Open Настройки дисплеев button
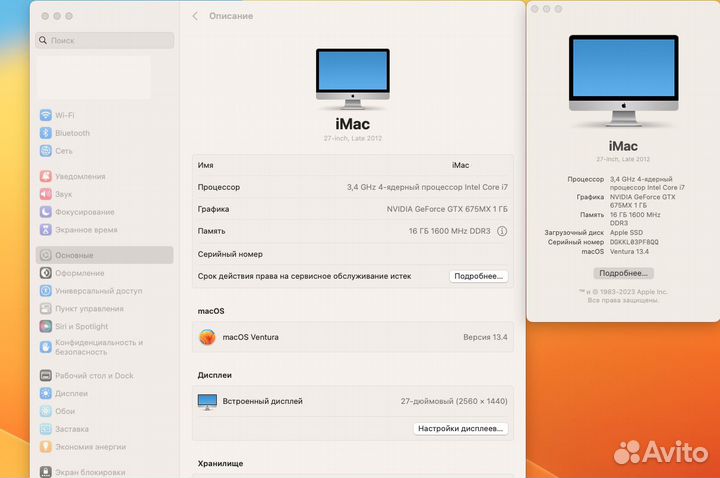720x478 pixels. tap(461, 428)
